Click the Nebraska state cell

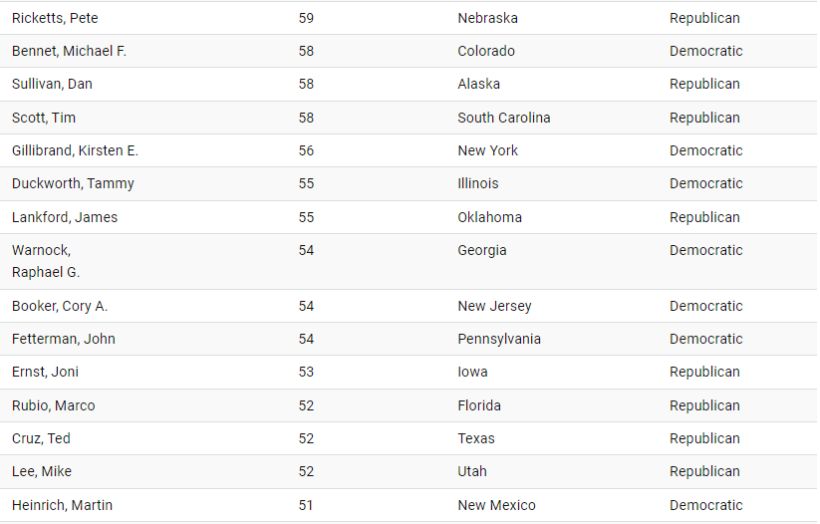coord(488,18)
